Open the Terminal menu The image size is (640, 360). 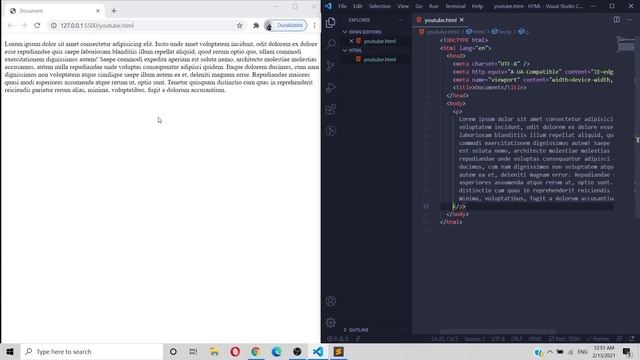[455, 6]
